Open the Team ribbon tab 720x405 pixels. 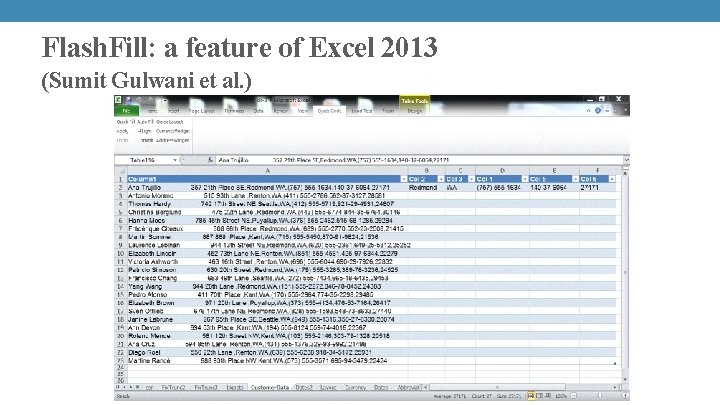pos(388,111)
